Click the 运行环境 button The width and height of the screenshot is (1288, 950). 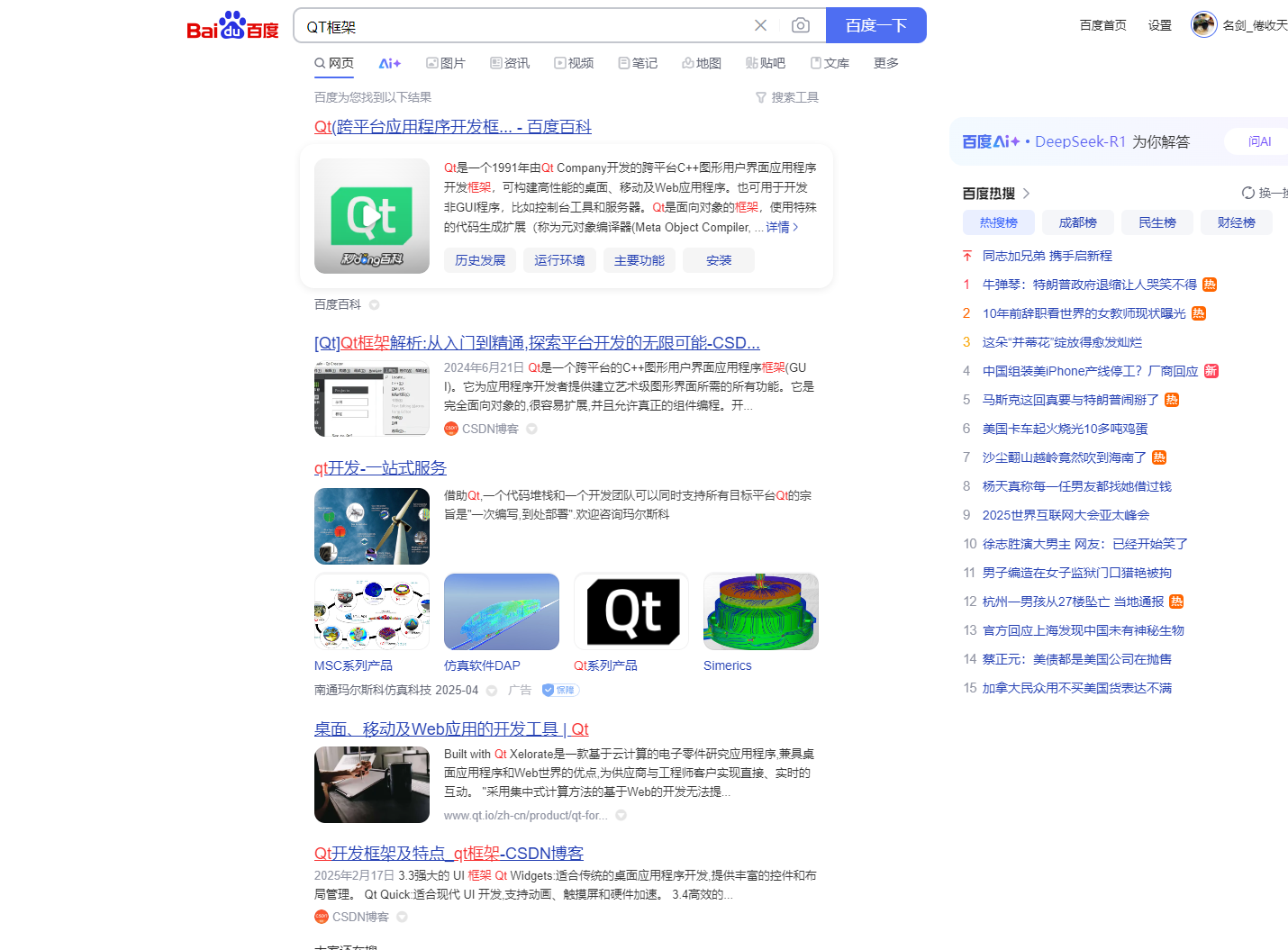click(x=559, y=260)
